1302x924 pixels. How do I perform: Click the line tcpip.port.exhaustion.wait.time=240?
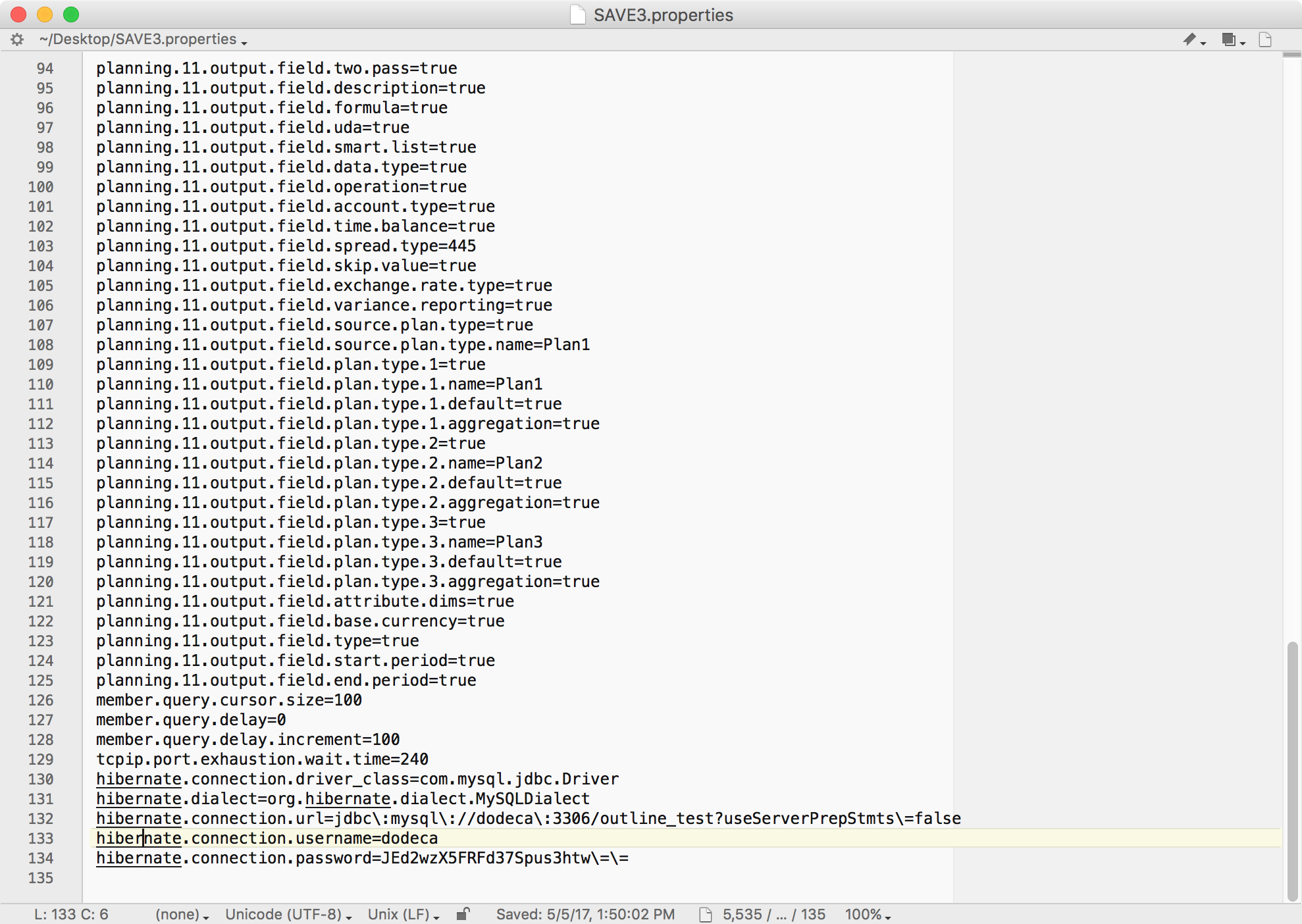(262, 759)
